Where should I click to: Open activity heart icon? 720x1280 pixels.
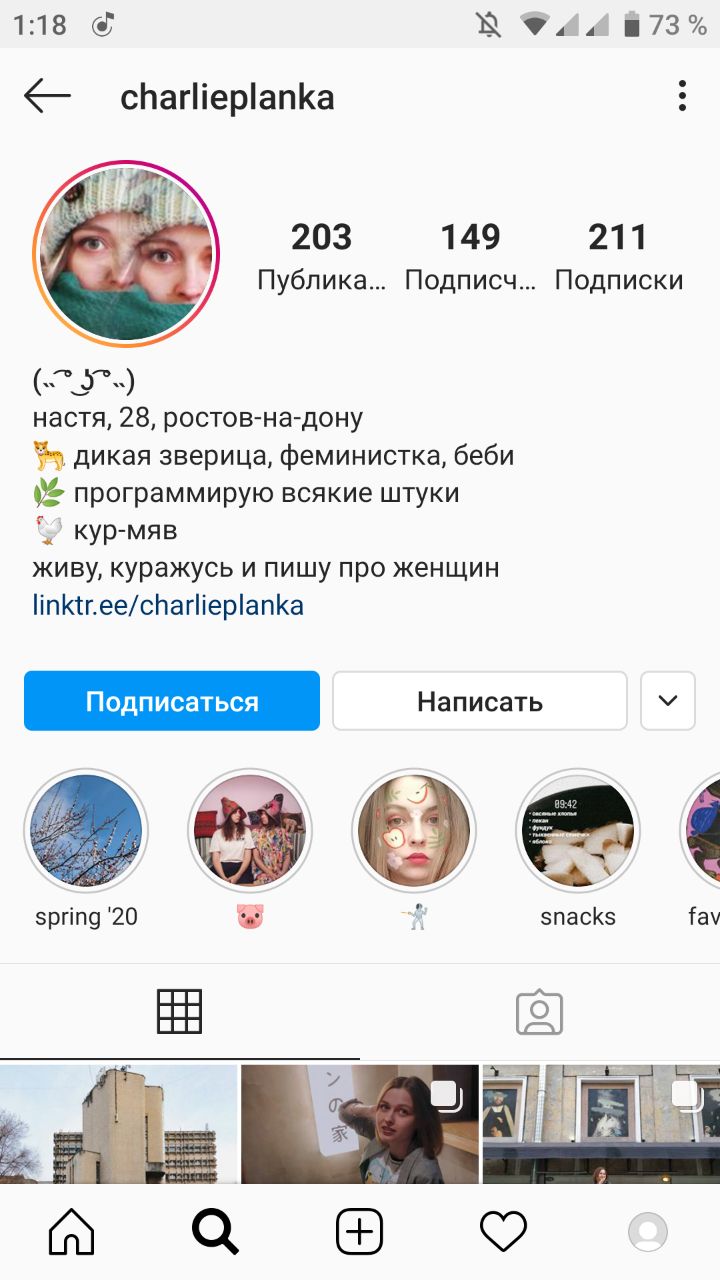503,1232
